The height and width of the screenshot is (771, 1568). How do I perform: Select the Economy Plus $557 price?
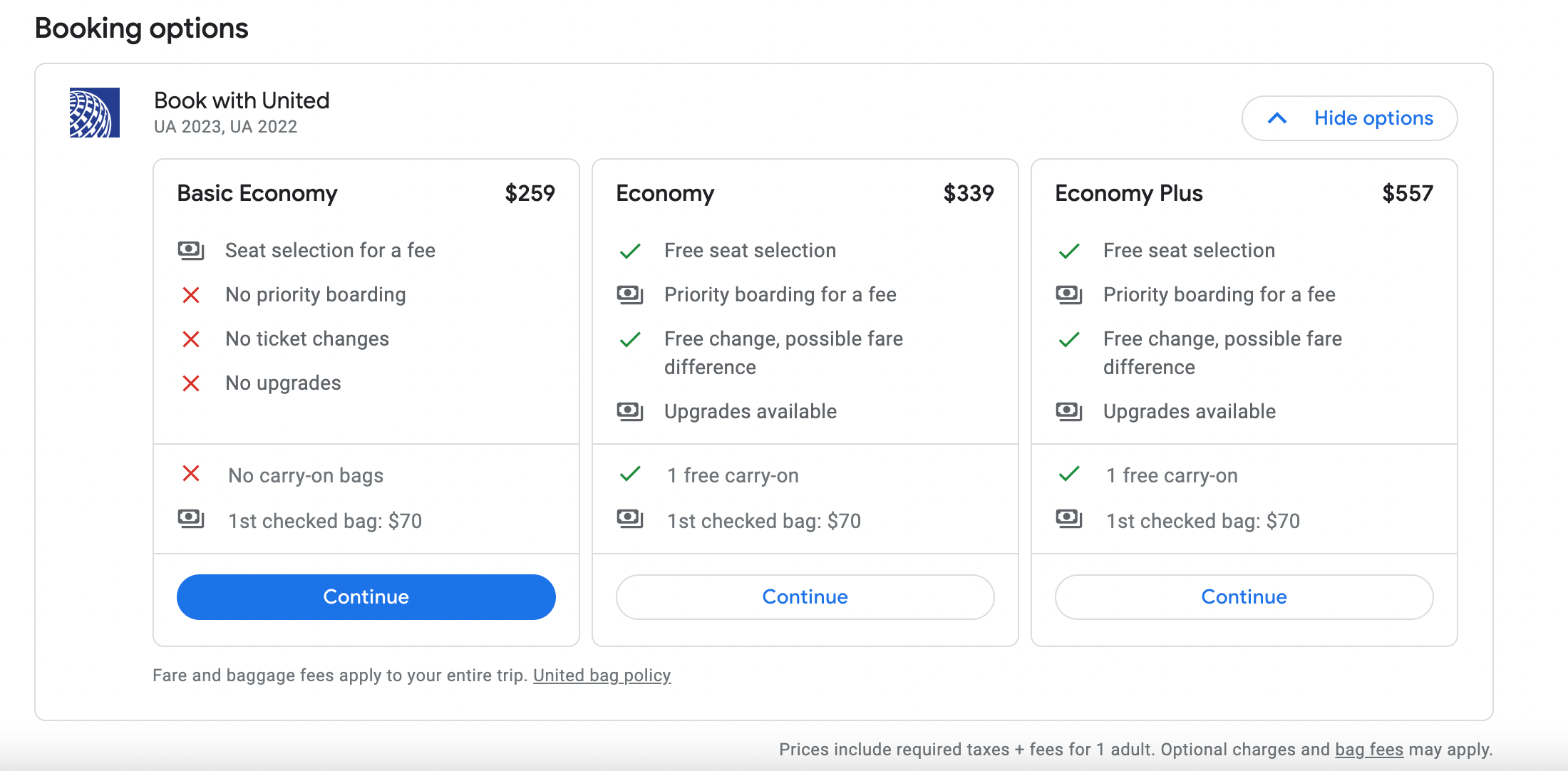tap(1407, 194)
